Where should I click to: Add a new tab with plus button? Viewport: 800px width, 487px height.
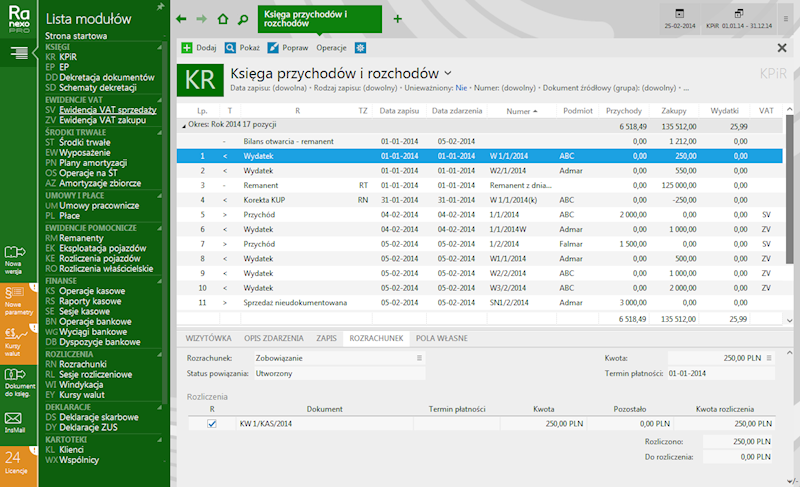pyautogui.click(x=398, y=19)
